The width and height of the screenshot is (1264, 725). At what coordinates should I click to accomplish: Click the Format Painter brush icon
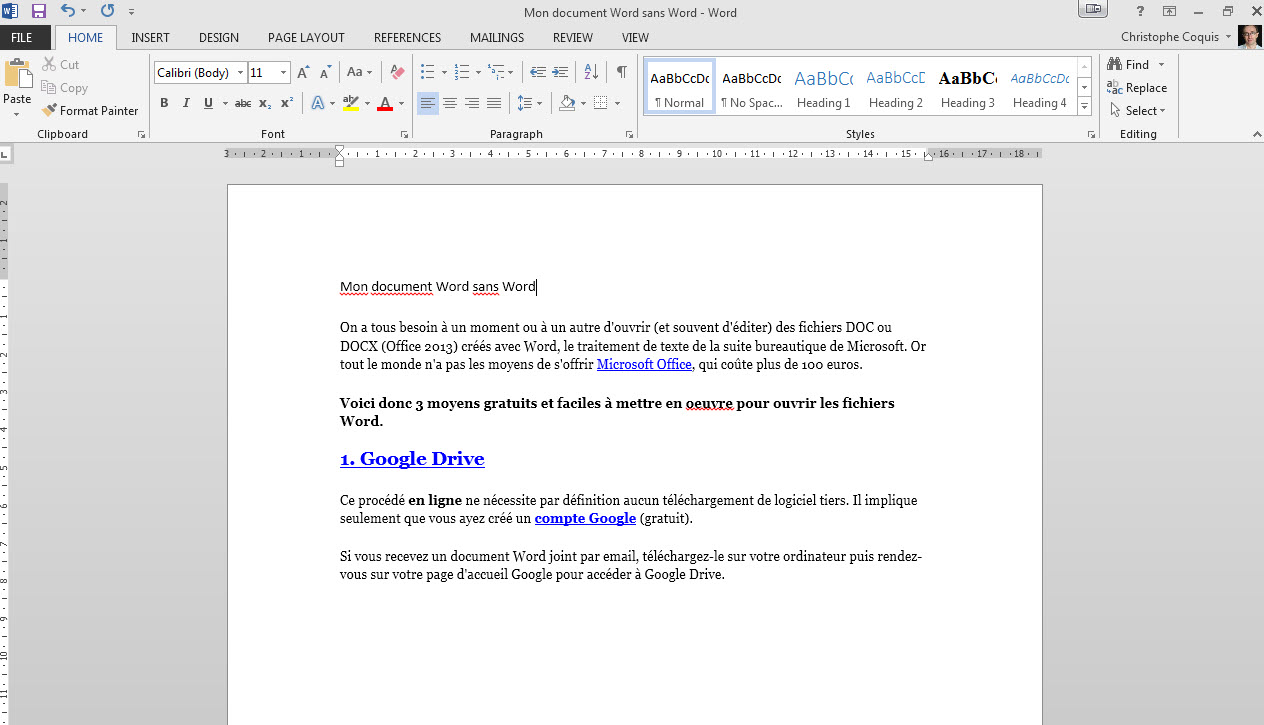[49, 111]
